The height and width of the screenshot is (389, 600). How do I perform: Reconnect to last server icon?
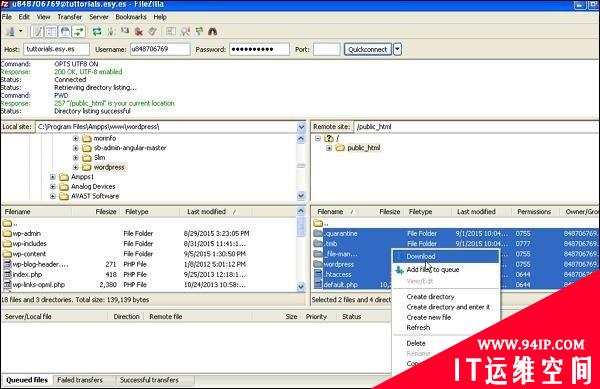[x=152, y=31]
